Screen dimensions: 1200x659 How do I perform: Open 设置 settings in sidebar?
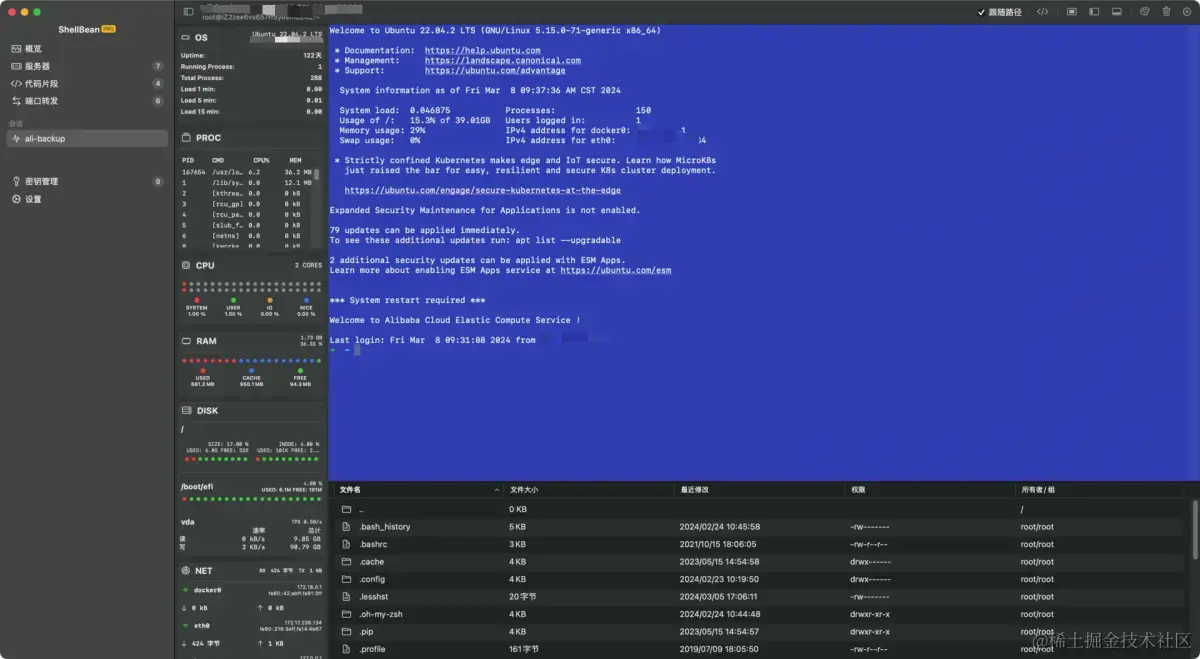[x=87, y=199]
